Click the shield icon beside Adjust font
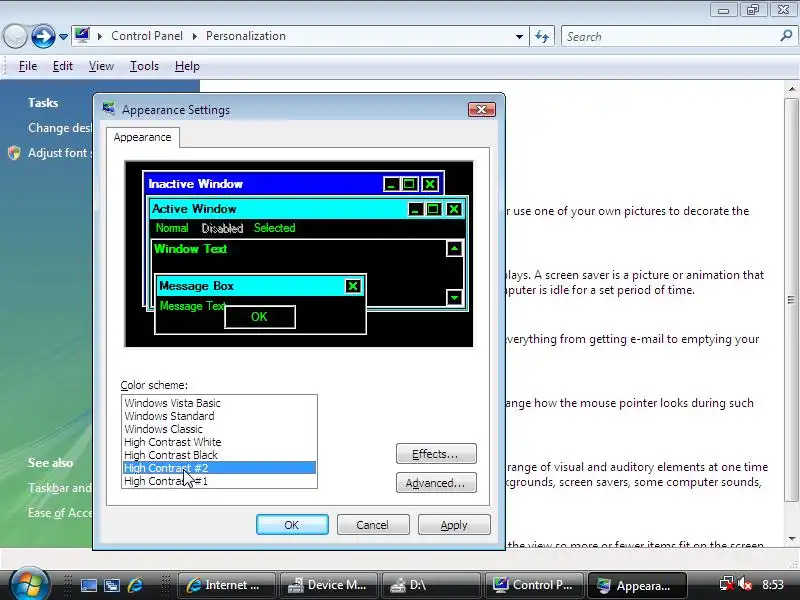This screenshot has height=600, width=800. pos(14,153)
